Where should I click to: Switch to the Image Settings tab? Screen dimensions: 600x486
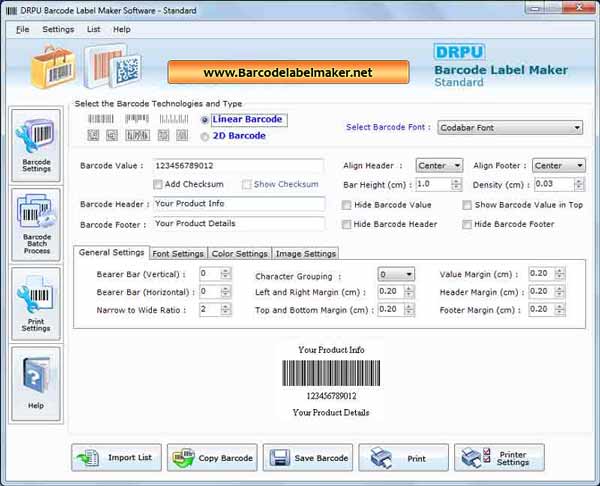[x=306, y=253]
